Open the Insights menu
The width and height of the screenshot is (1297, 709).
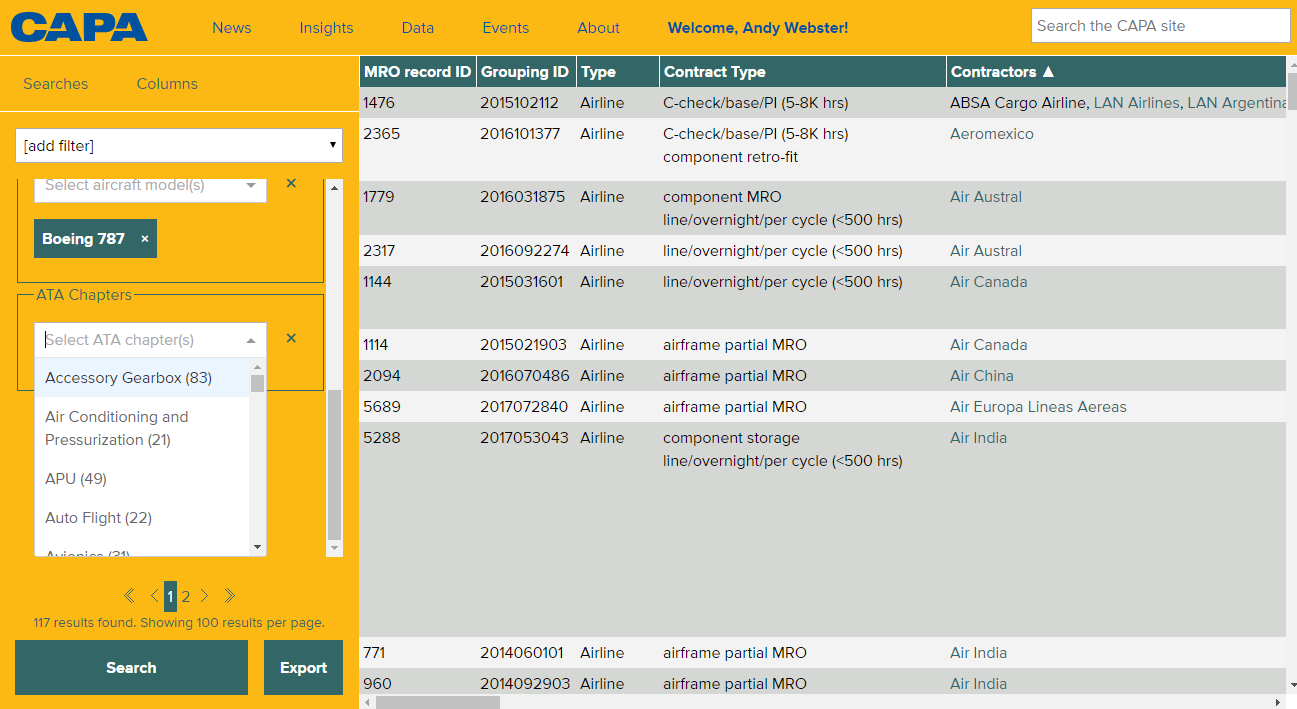pos(326,28)
